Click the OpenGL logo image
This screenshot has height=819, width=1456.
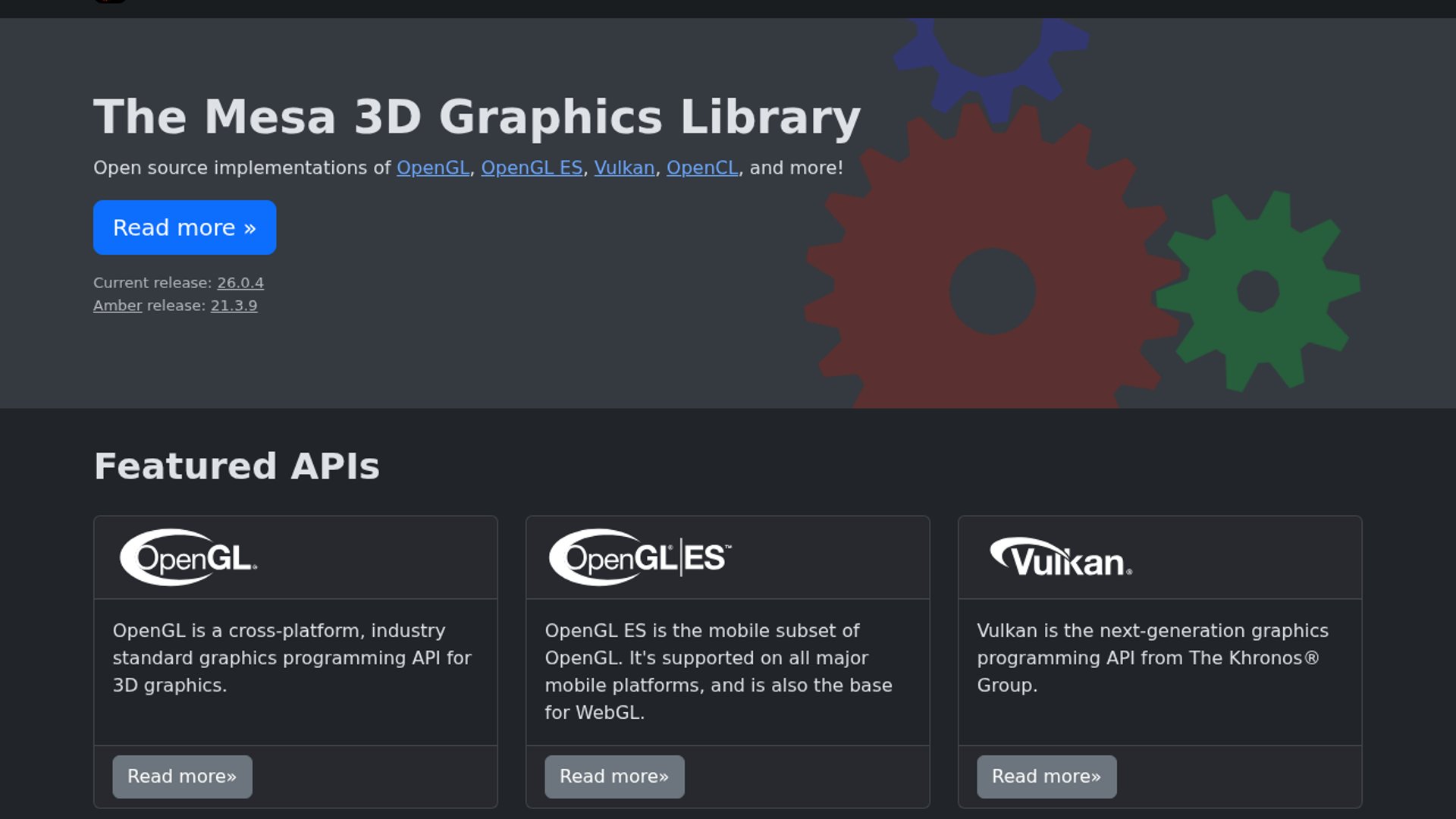click(189, 558)
